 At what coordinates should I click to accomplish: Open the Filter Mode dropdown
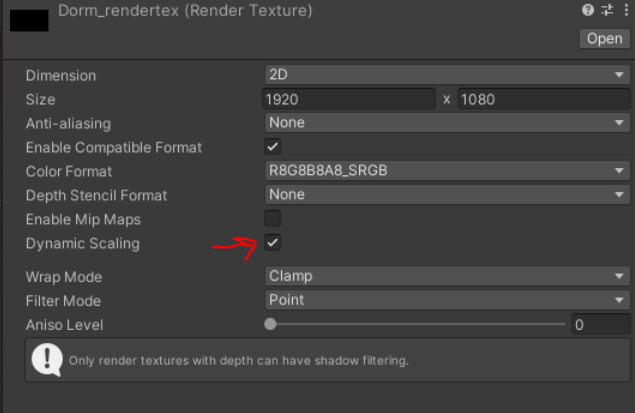(x=446, y=300)
